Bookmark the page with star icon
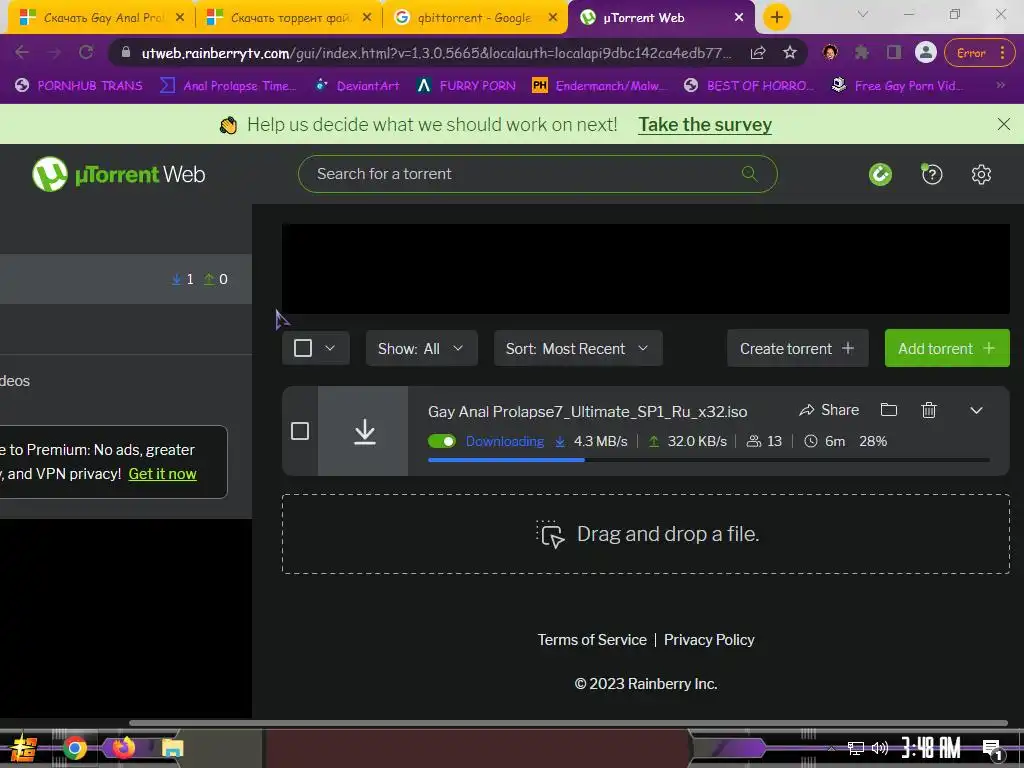The image size is (1024, 768). click(x=790, y=53)
